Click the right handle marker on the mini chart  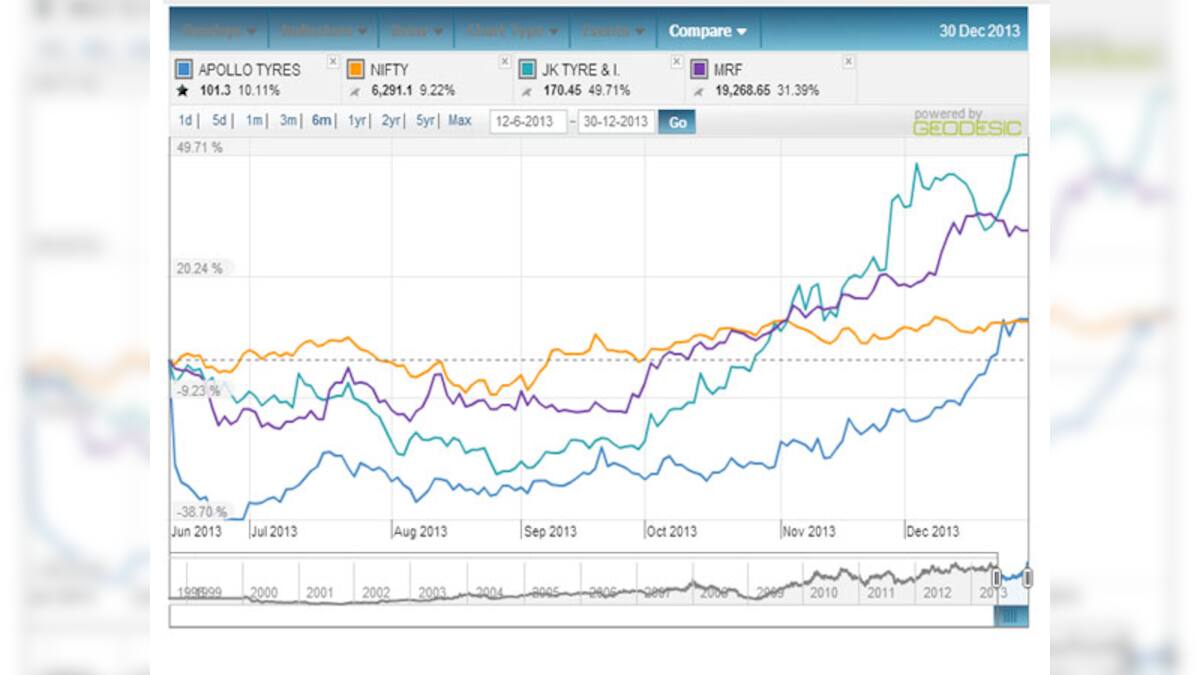[1028, 578]
